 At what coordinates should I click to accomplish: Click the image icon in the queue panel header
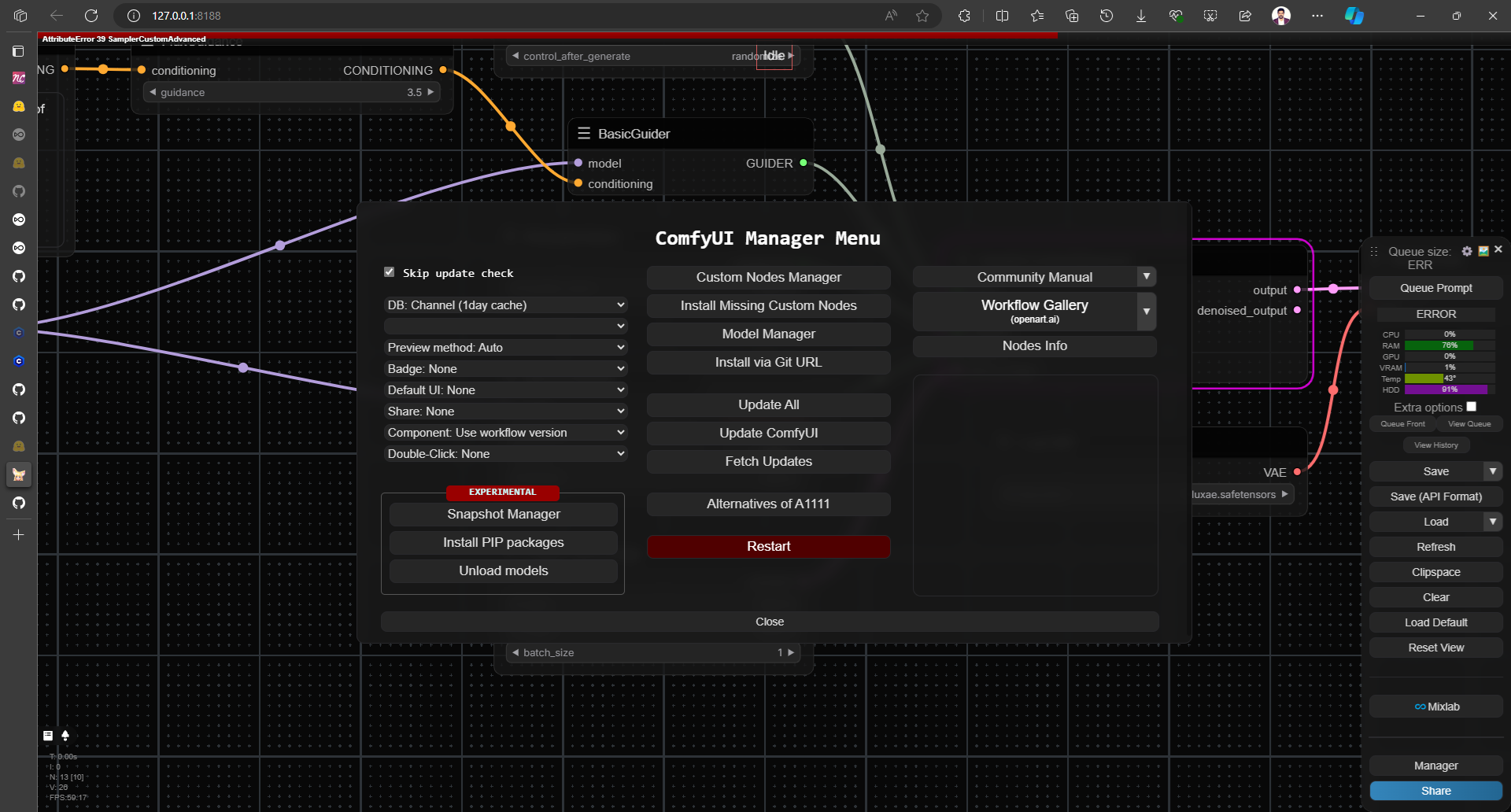pyautogui.click(x=1483, y=251)
